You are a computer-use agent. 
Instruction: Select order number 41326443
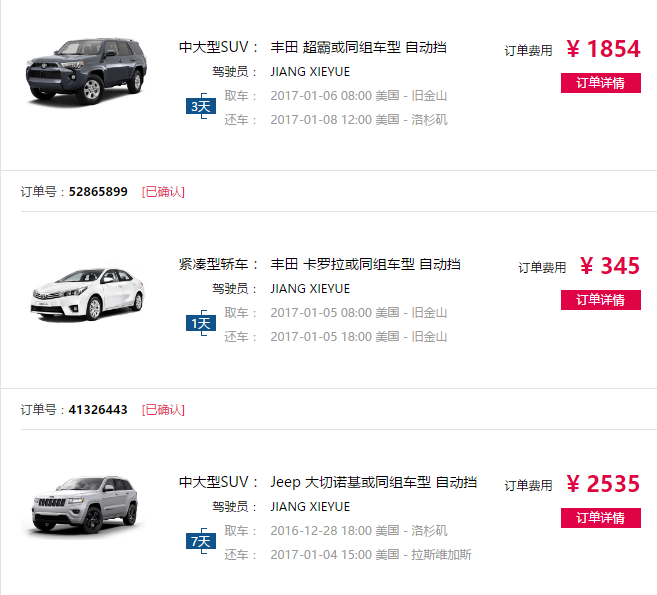pyautogui.click(x=98, y=409)
